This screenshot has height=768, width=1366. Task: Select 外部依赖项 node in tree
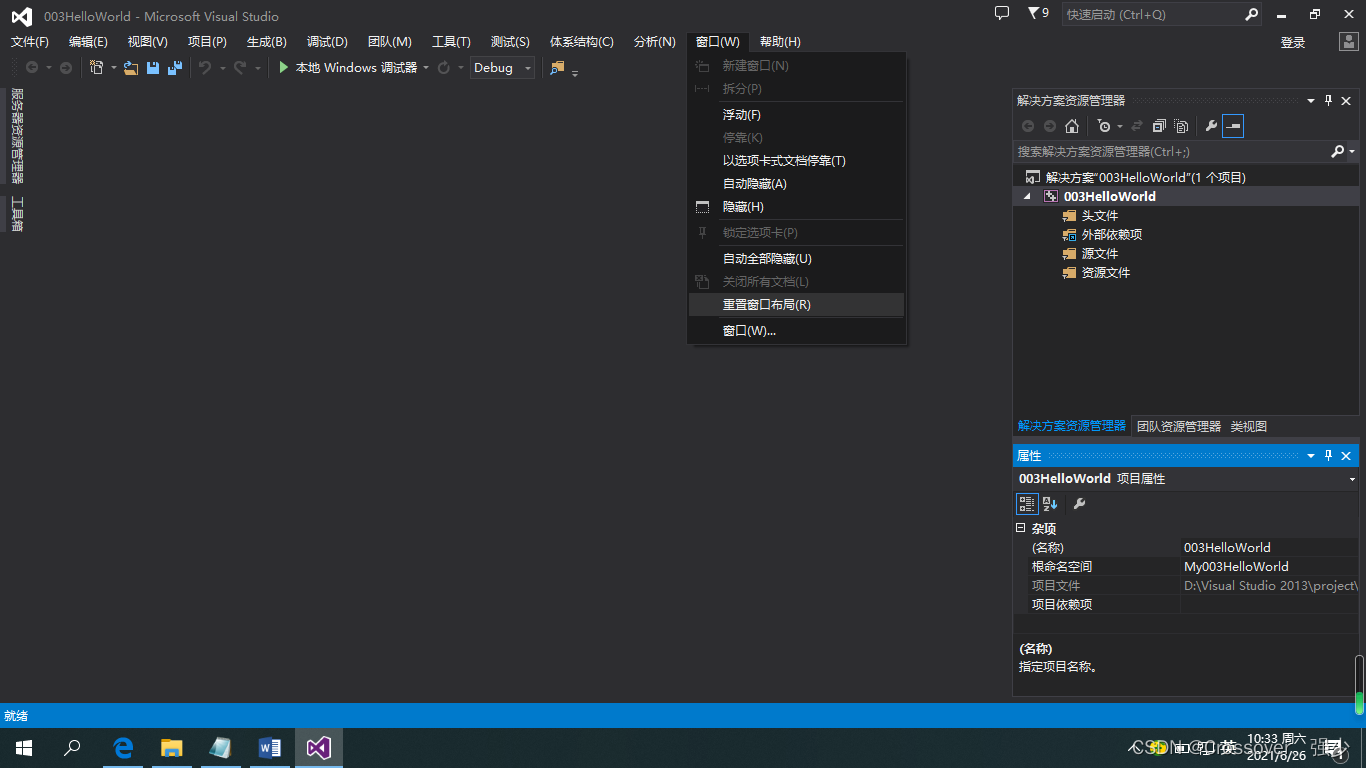point(1112,235)
